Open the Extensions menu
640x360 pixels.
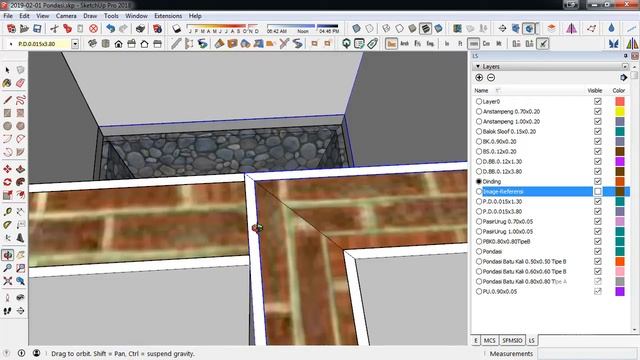tap(168, 16)
